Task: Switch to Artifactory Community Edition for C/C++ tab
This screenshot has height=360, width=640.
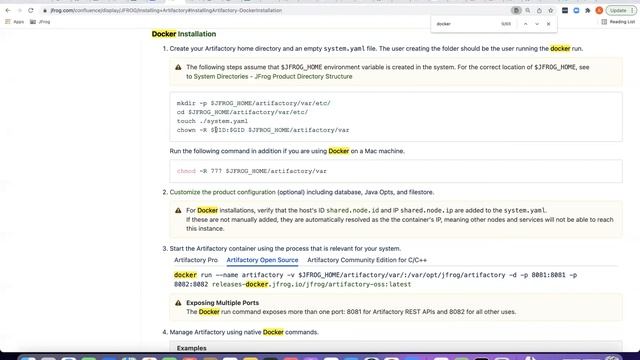Action: point(367,260)
